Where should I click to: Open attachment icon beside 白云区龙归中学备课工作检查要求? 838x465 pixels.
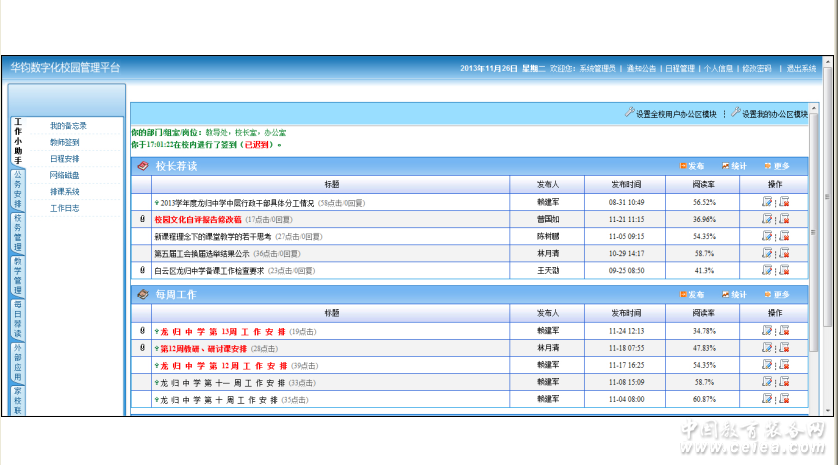coord(141,270)
